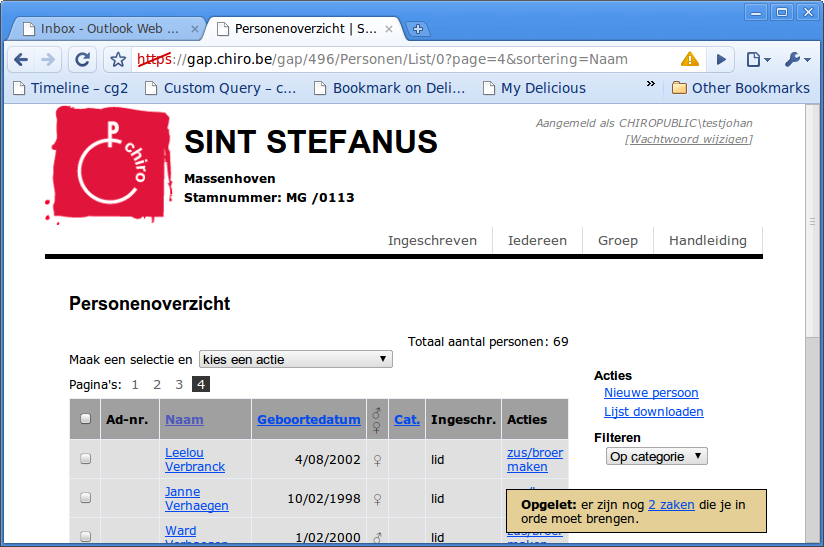Image resolution: width=824 pixels, height=547 pixels.
Task: Open the My Delicious bookmark
Action: 534,88
